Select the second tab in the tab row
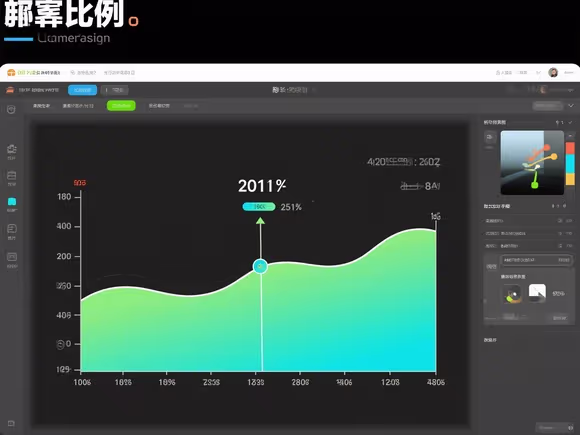The height and width of the screenshot is (435, 580). point(78,106)
